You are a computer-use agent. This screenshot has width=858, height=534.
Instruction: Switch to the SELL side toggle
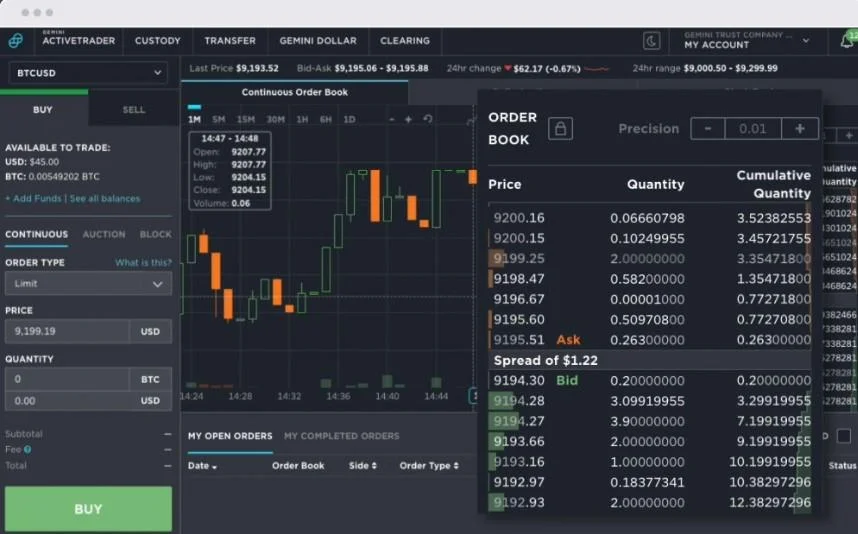click(x=134, y=110)
